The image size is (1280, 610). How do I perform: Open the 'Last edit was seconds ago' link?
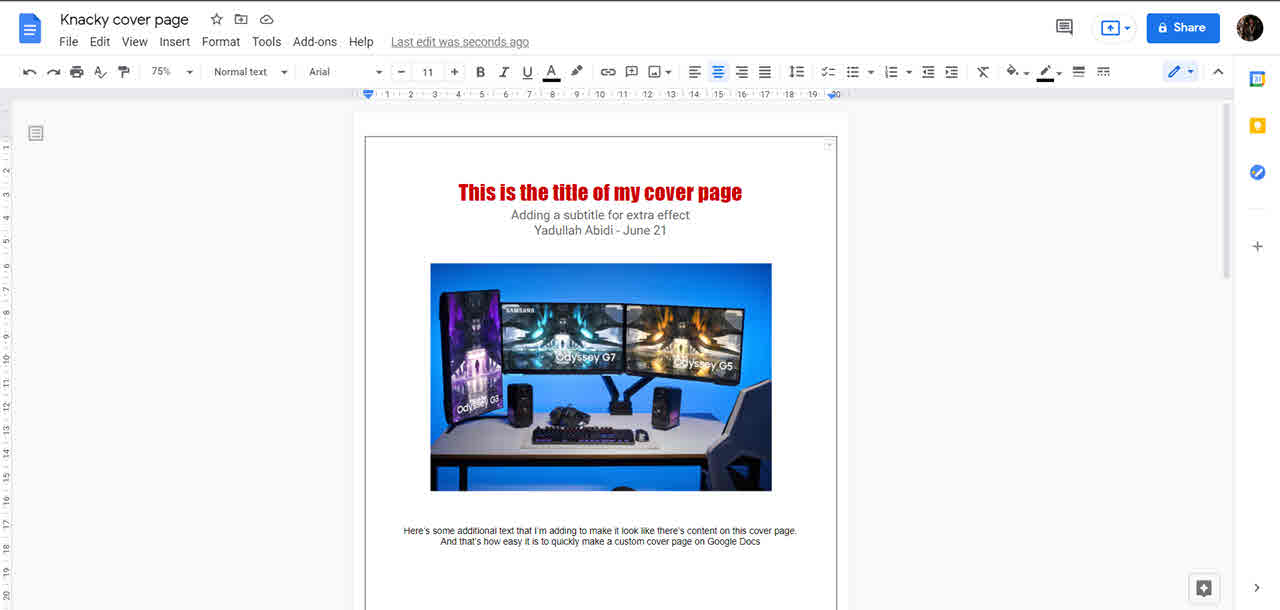(460, 42)
